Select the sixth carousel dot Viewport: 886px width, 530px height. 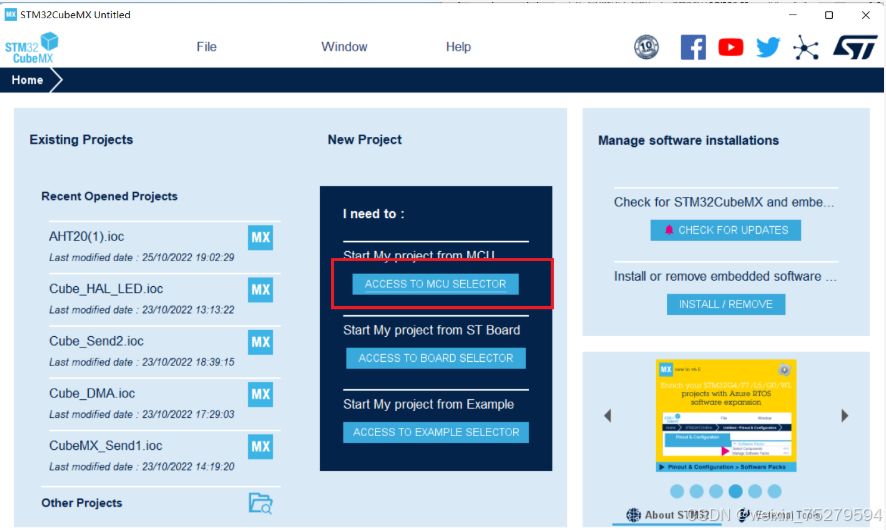pyautogui.click(x=775, y=491)
